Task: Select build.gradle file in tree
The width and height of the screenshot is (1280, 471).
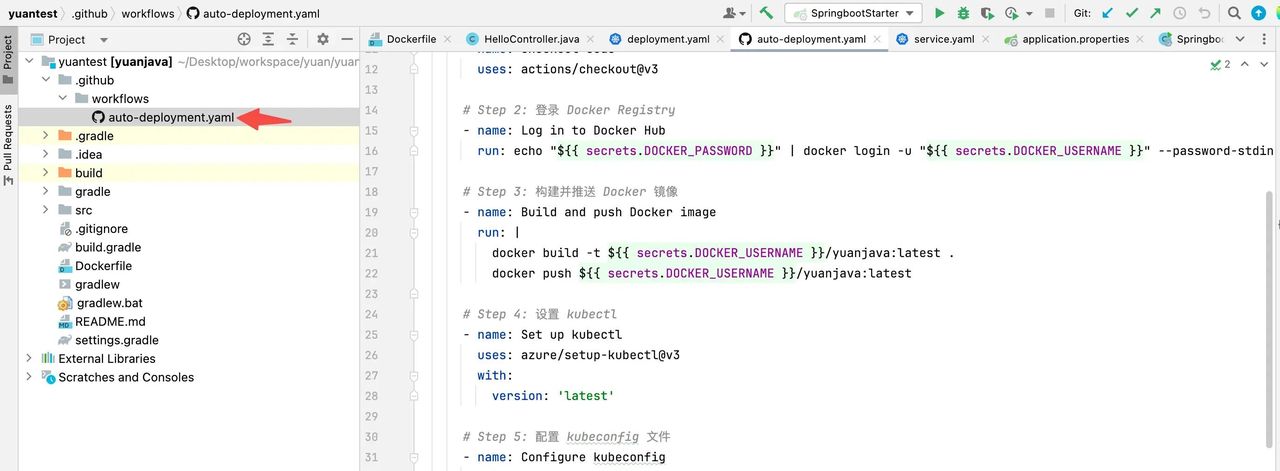Action: click(x=100, y=247)
